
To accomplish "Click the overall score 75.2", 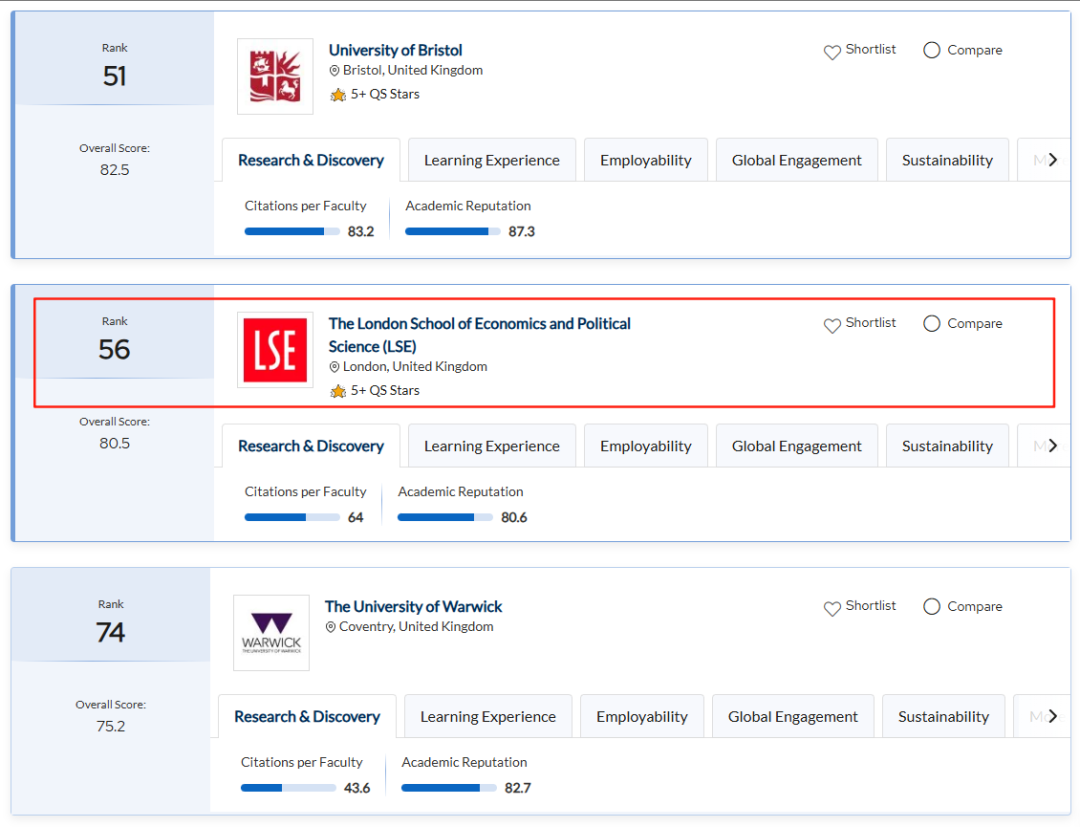I will (x=111, y=726).
